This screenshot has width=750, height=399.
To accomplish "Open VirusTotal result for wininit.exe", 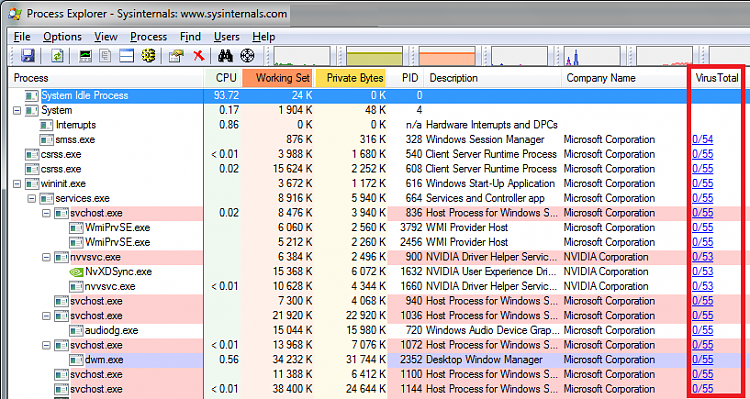I will 703,184.
